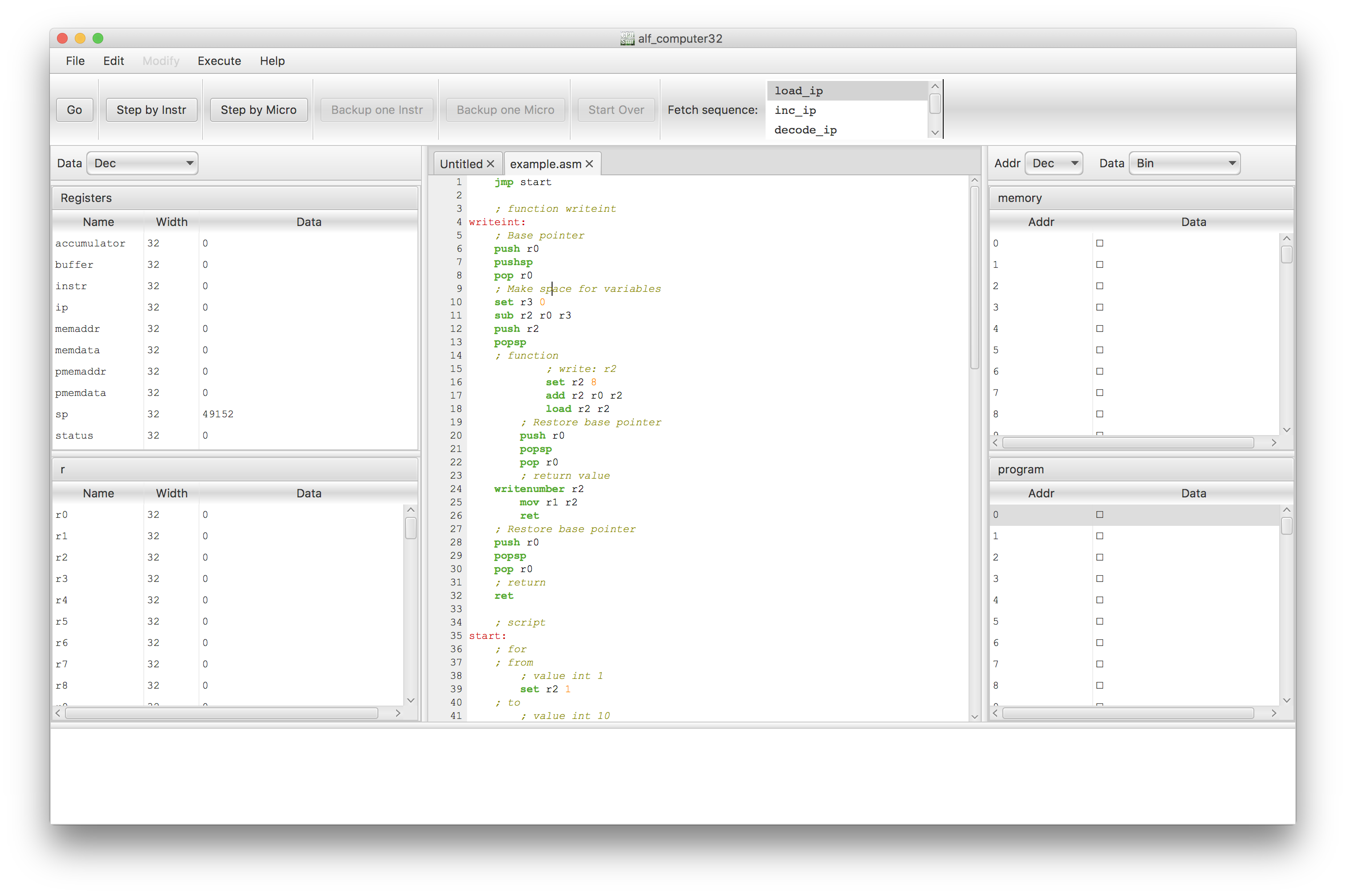Screen dimensions: 1346x896
Task: Click the r registers scroll left arrow
Action: (58, 713)
